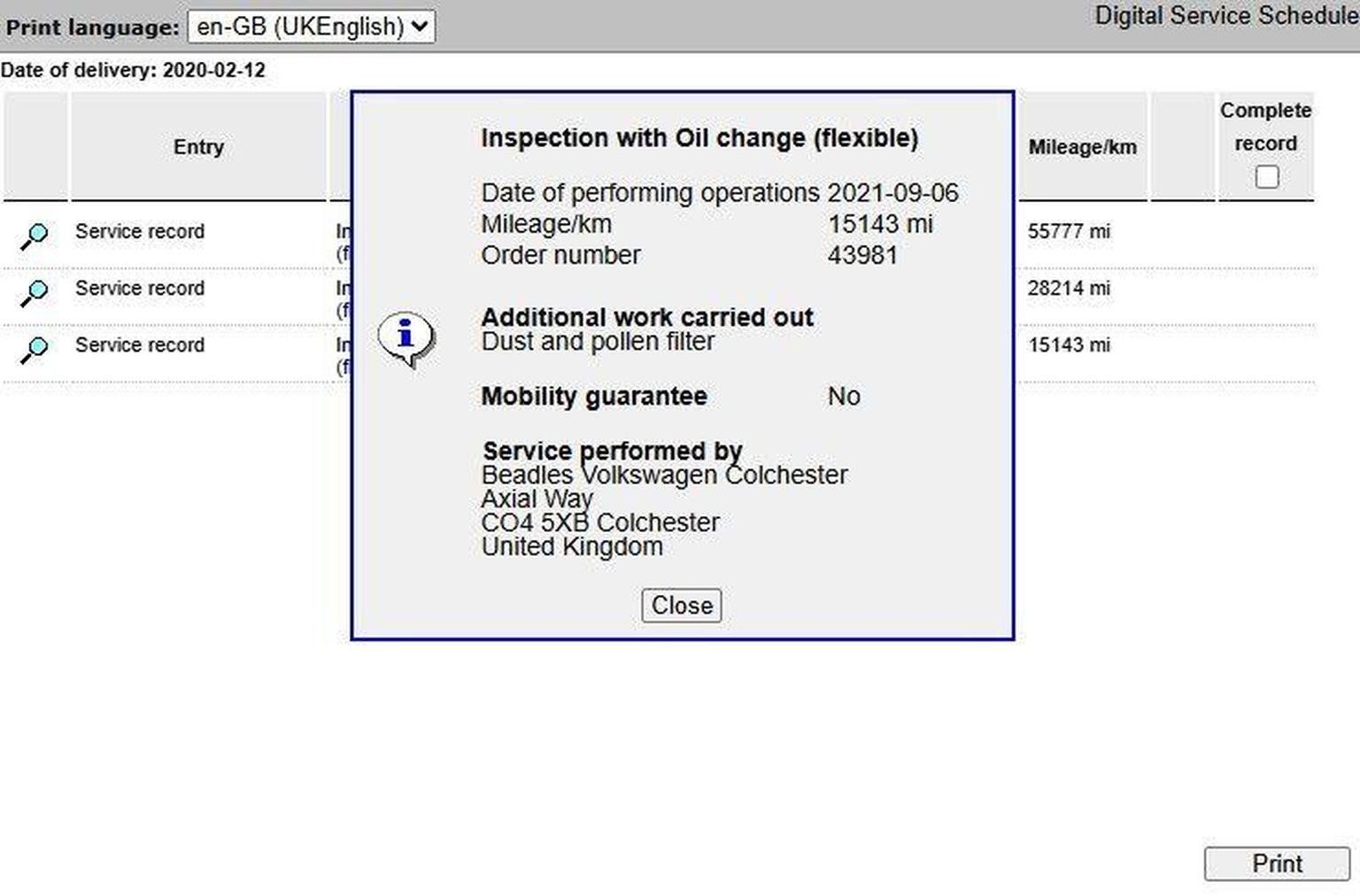Open magnifier icon for 55777 mi service record
The height and width of the screenshot is (896, 1360).
[35, 236]
